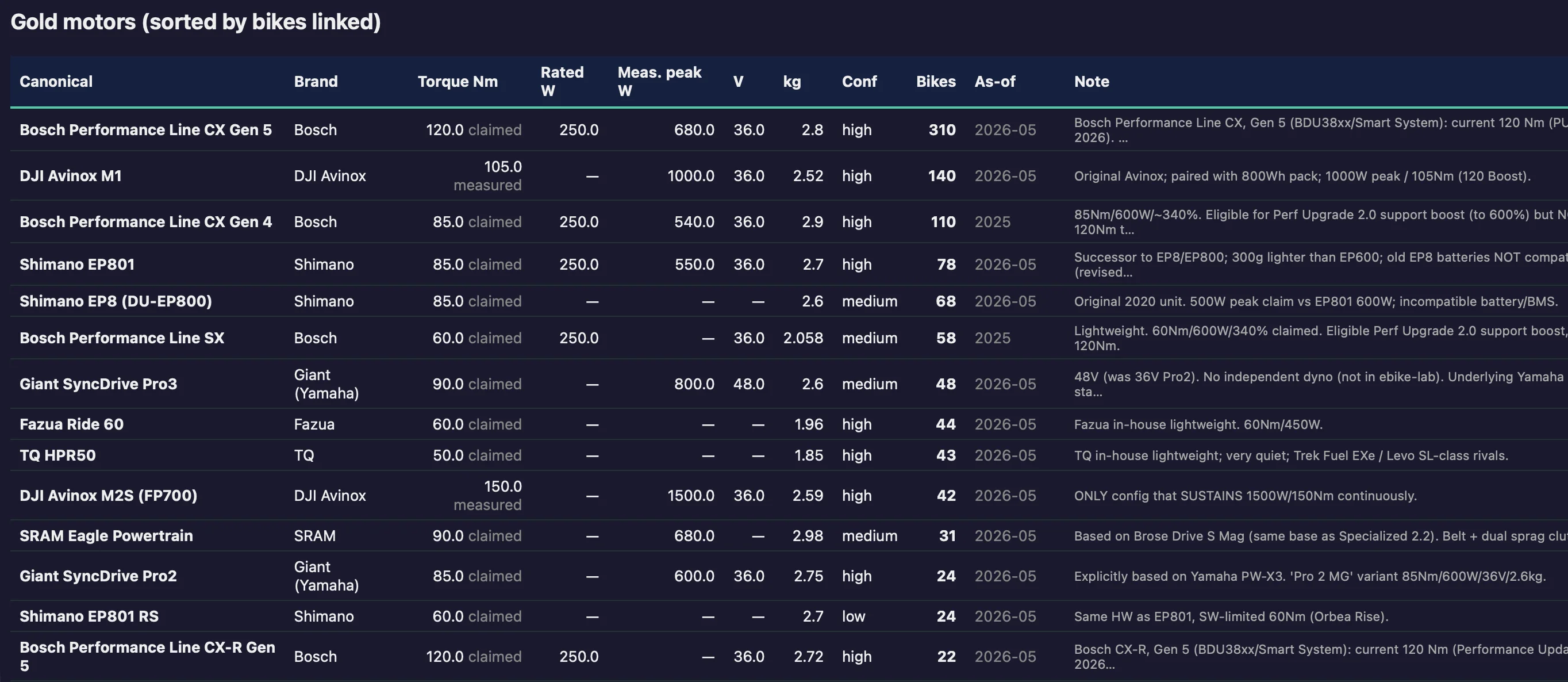
Task: Click the Rated W column header
Action: pyautogui.click(x=562, y=82)
